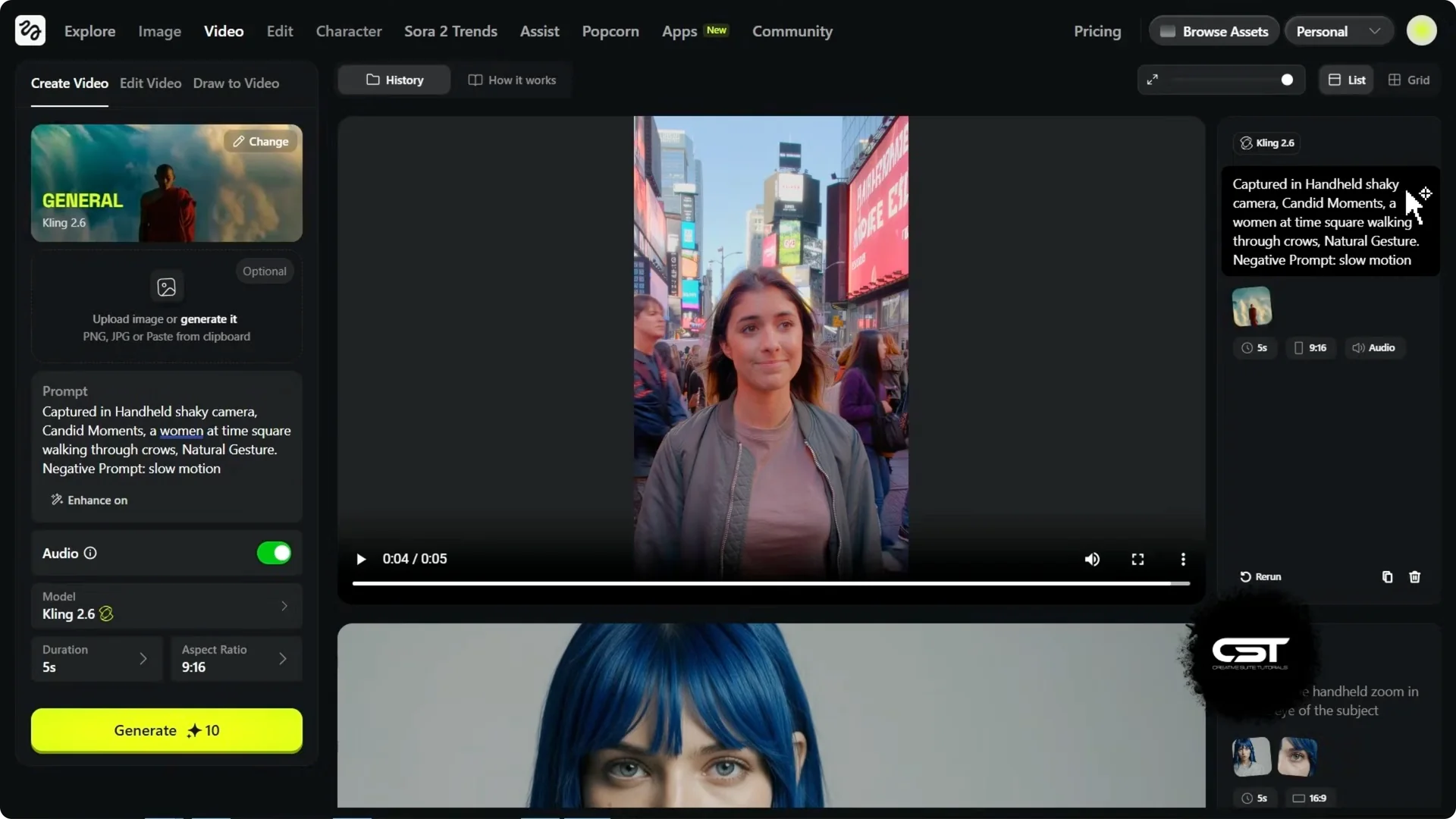Viewport: 1456px width, 819px height.
Task: Turn off the Audio toggle
Action: [274, 553]
